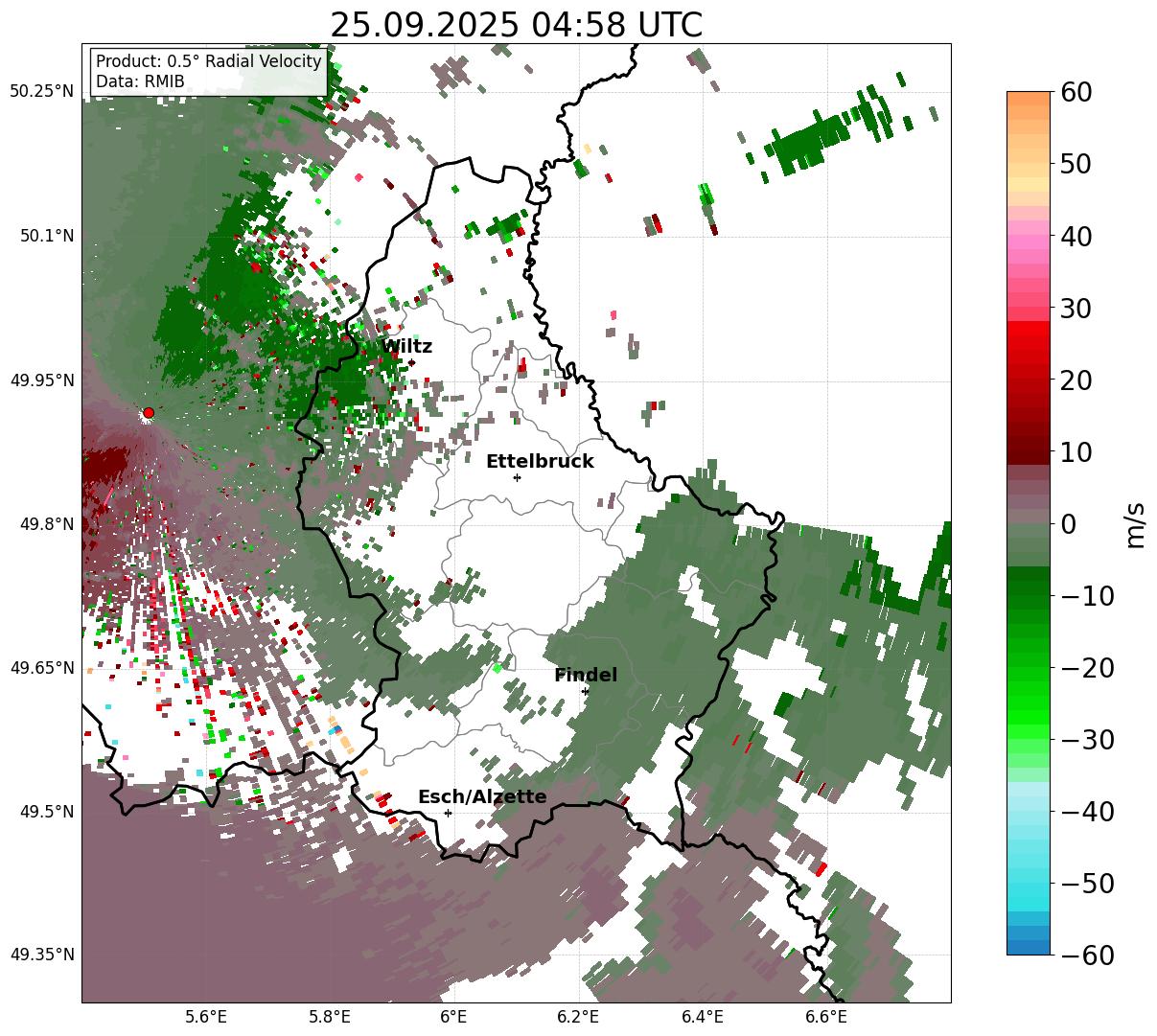Viewport: 1157px width, 1036px height.
Task: Click the 5.6°E longitude label
Action: click(206, 1016)
